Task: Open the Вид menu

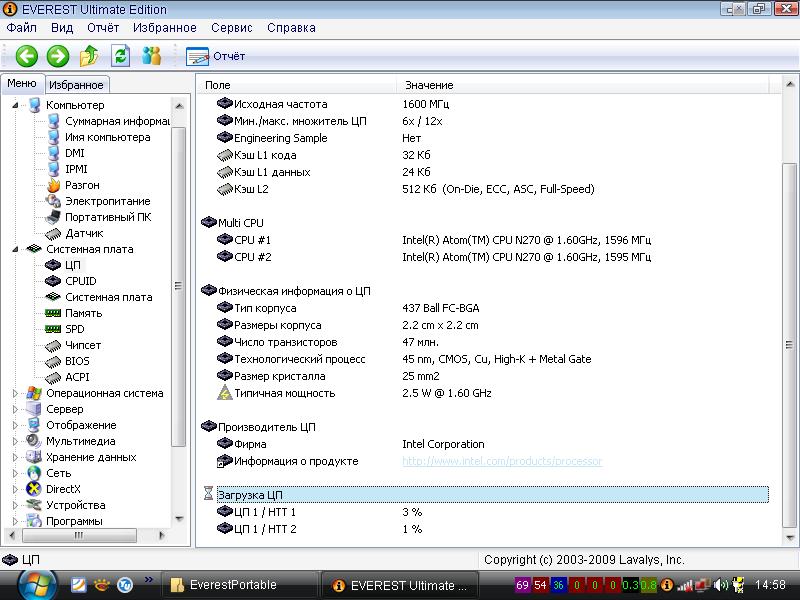Action: (62, 28)
